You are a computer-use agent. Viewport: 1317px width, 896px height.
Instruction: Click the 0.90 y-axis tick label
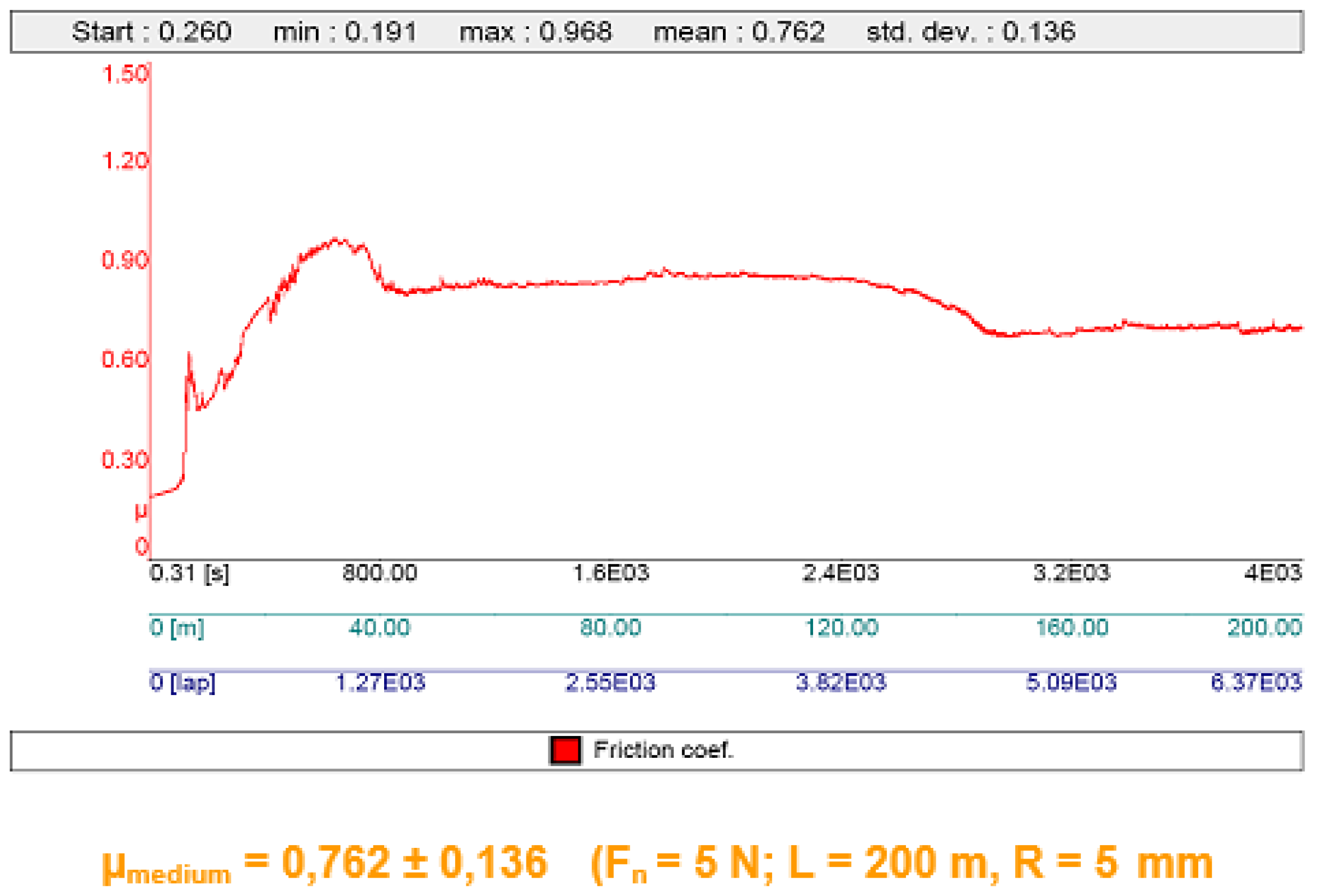pos(125,260)
